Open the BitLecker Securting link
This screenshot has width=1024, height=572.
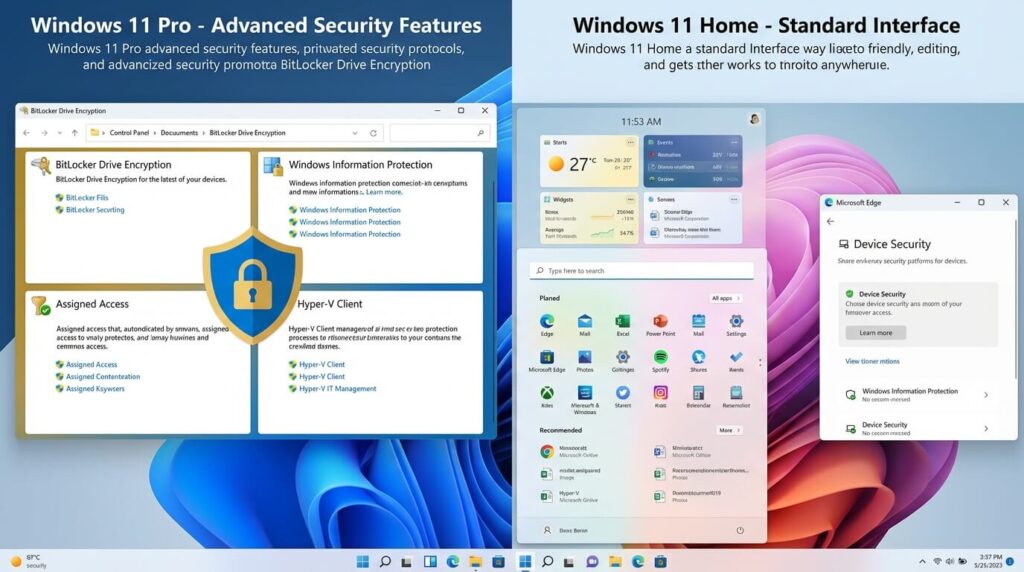click(x=95, y=210)
